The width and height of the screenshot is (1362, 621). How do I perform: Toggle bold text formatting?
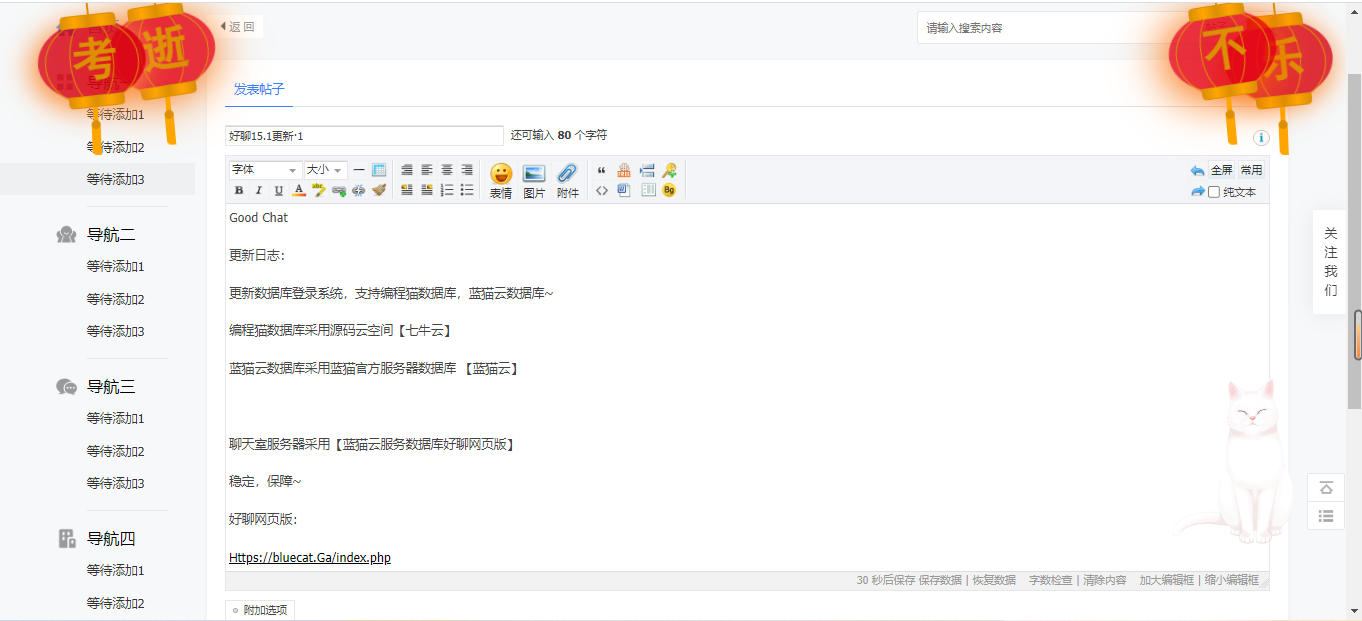(239, 190)
